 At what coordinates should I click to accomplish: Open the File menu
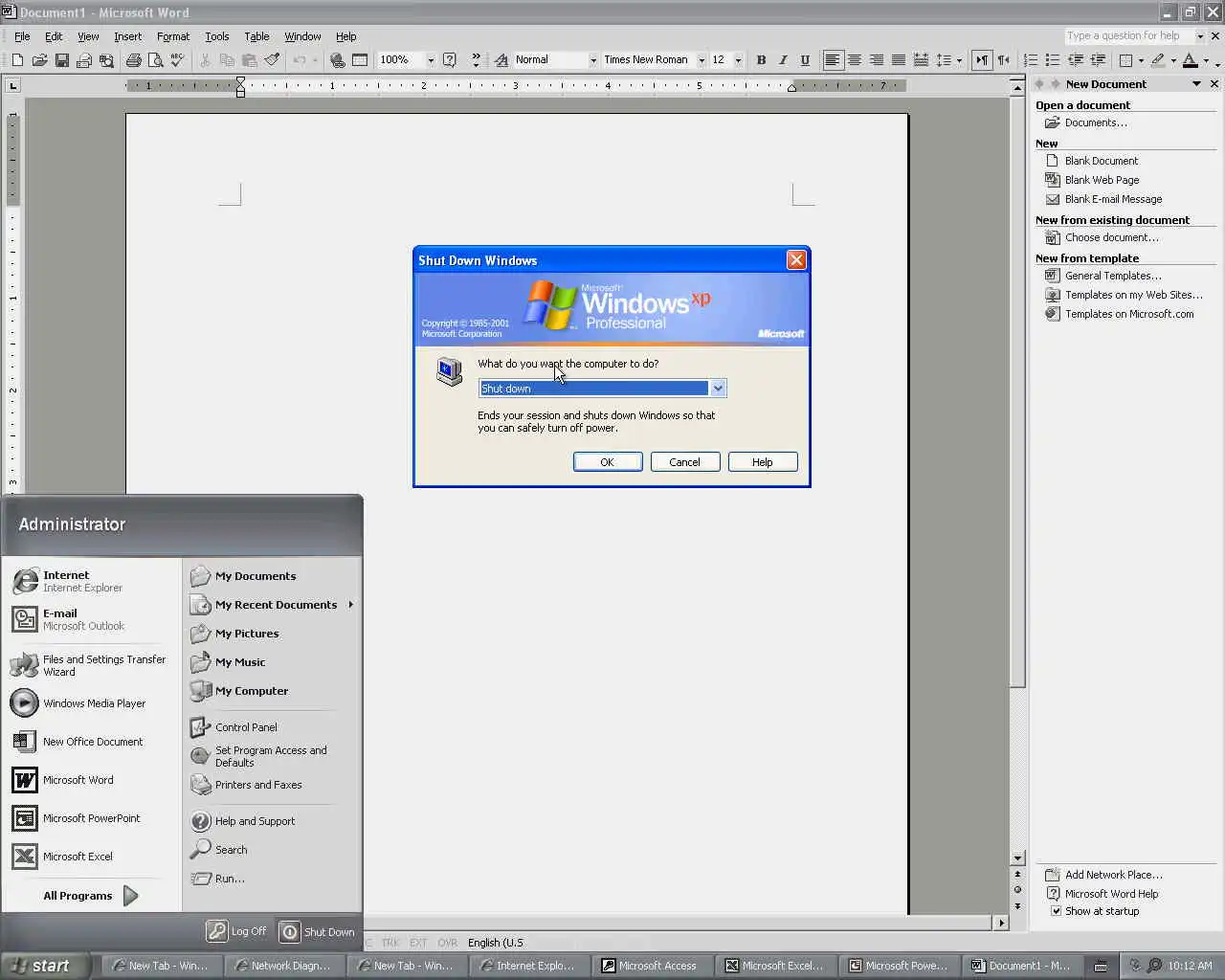coord(22,36)
